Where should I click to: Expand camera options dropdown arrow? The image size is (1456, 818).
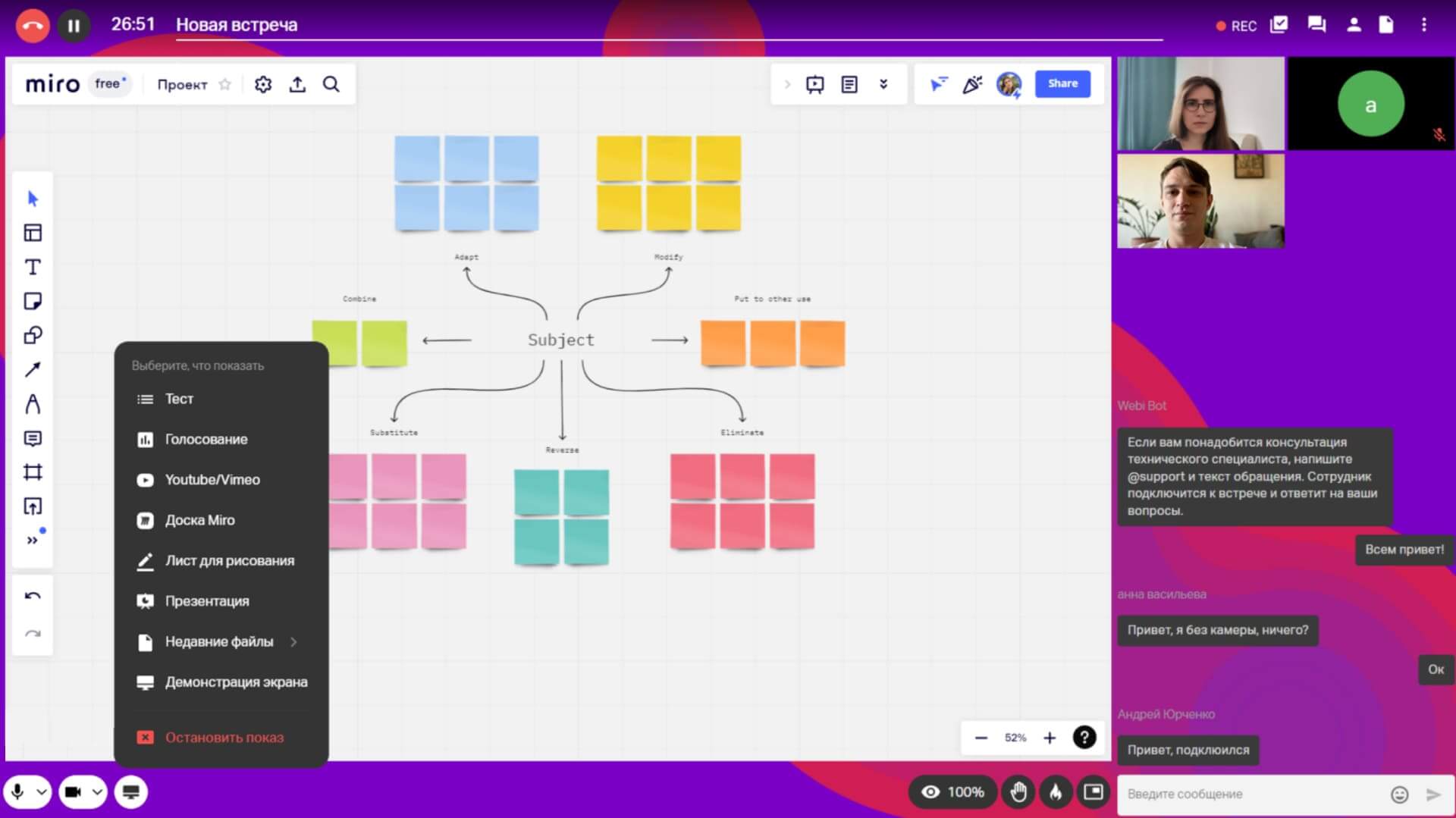point(98,792)
